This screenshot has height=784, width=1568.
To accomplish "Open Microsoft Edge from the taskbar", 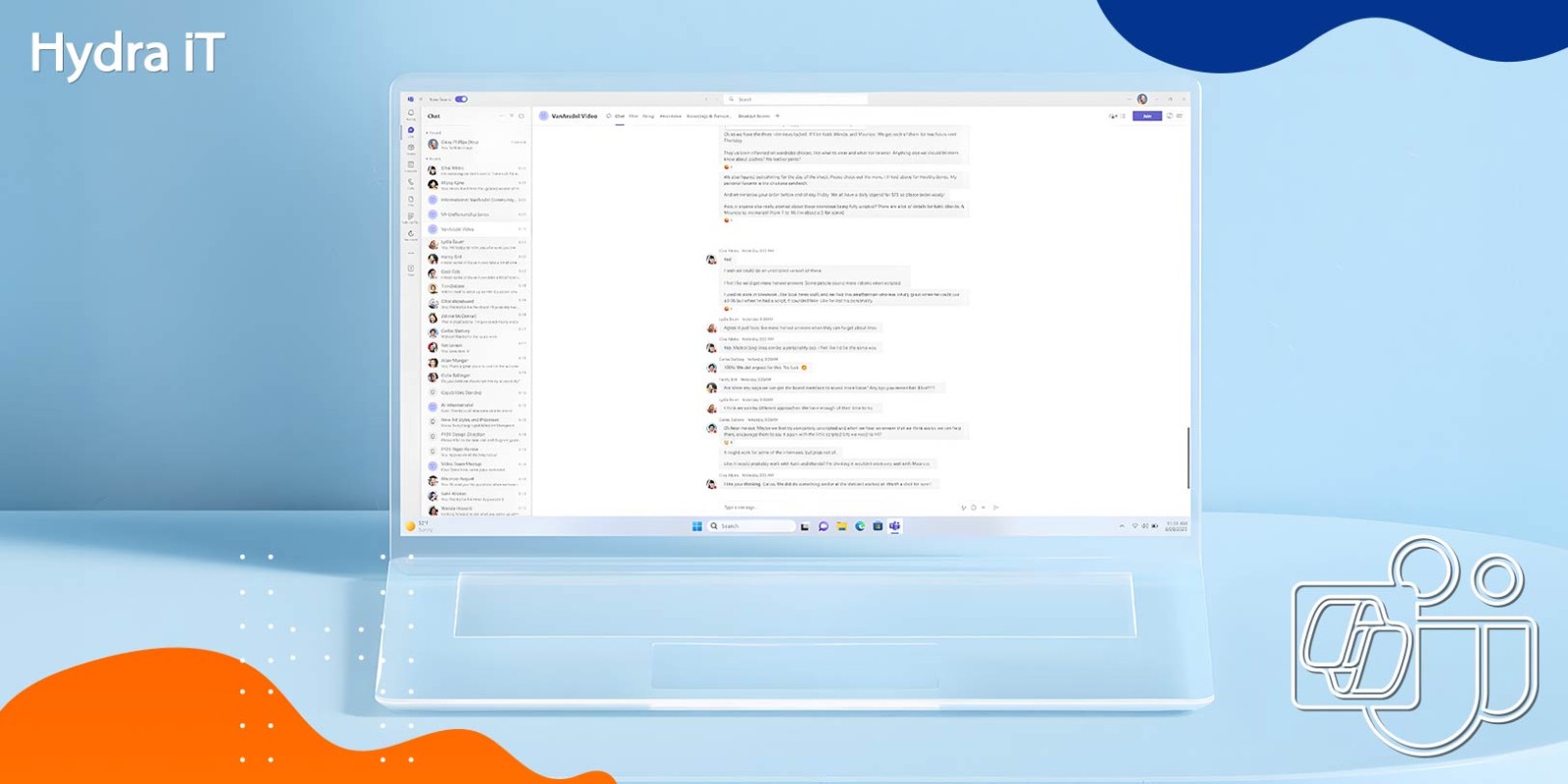I will pyautogui.click(x=860, y=526).
